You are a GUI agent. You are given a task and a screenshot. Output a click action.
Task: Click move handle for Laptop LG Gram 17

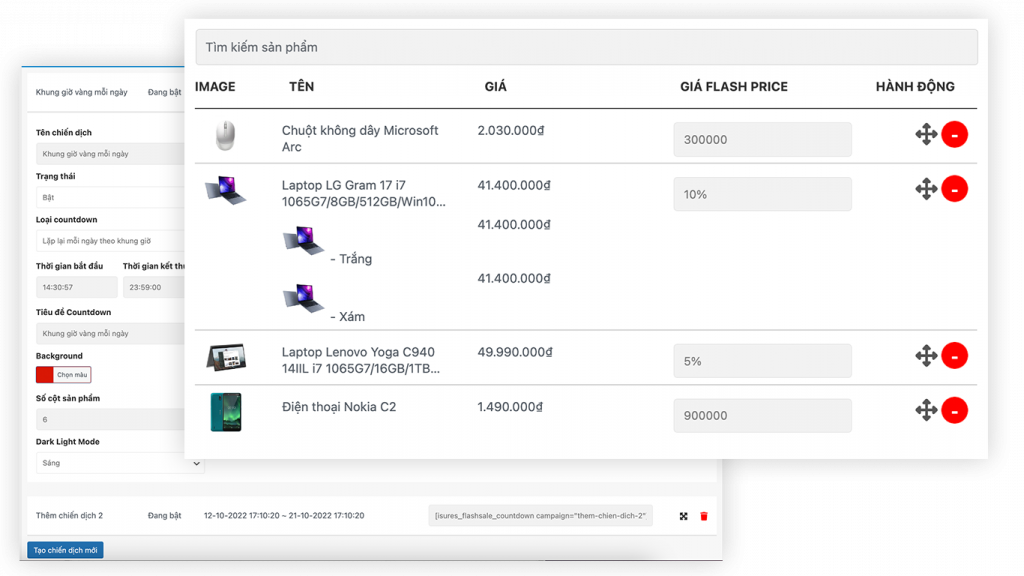tap(926, 188)
